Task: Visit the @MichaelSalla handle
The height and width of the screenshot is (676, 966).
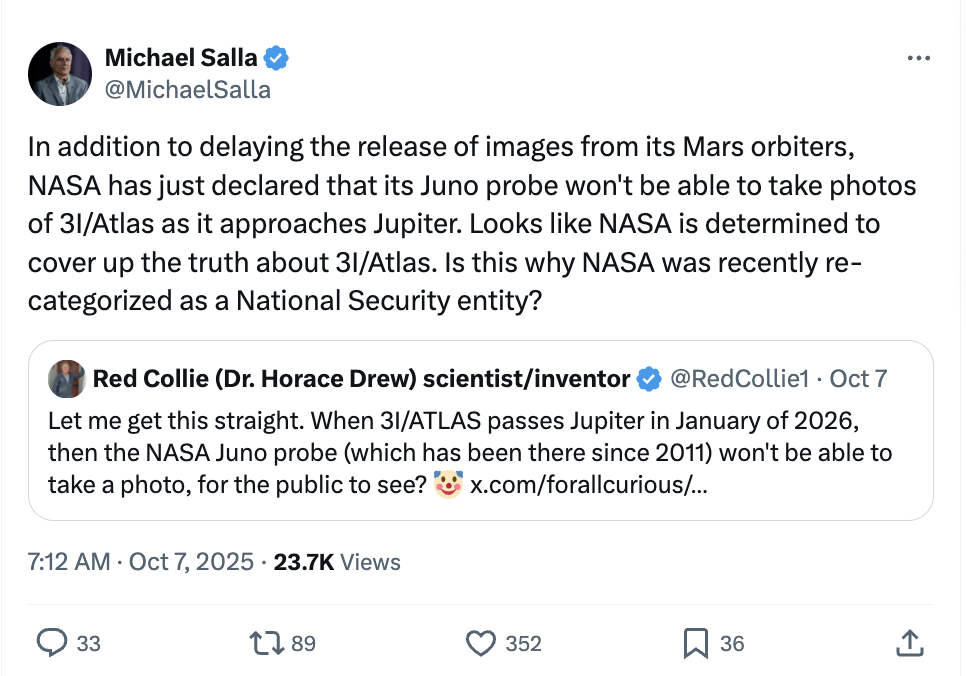Action: (187, 89)
